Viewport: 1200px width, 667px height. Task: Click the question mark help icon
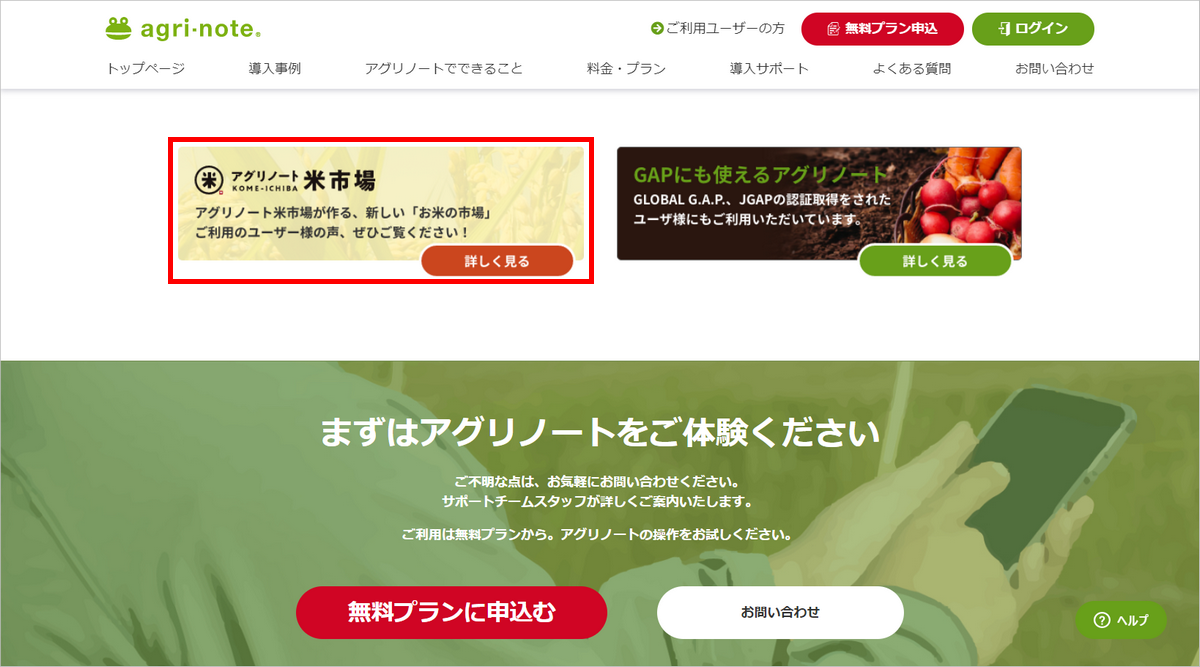pos(1102,619)
